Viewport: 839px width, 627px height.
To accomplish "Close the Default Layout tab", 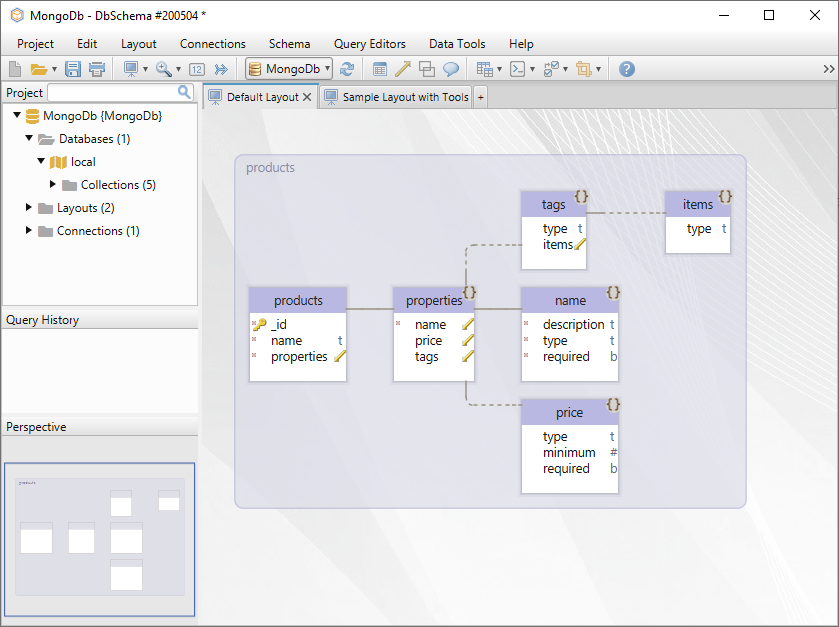I will click(x=307, y=97).
